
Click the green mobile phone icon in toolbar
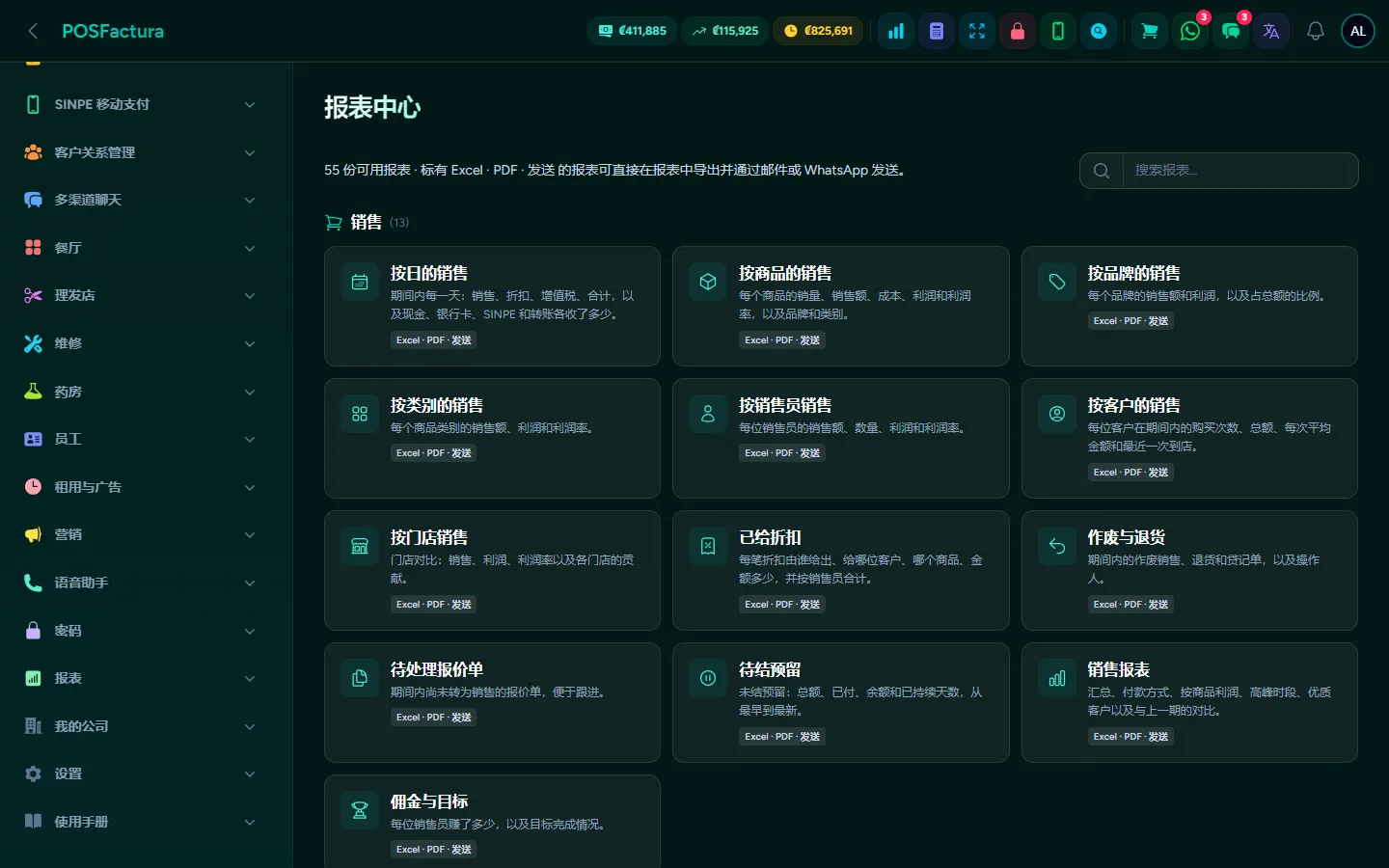coord(1058,31)
